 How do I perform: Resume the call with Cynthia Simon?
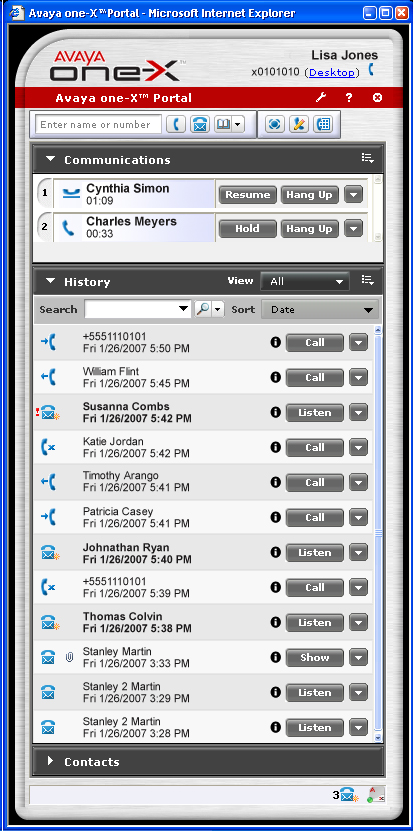(x=248, y=195)
